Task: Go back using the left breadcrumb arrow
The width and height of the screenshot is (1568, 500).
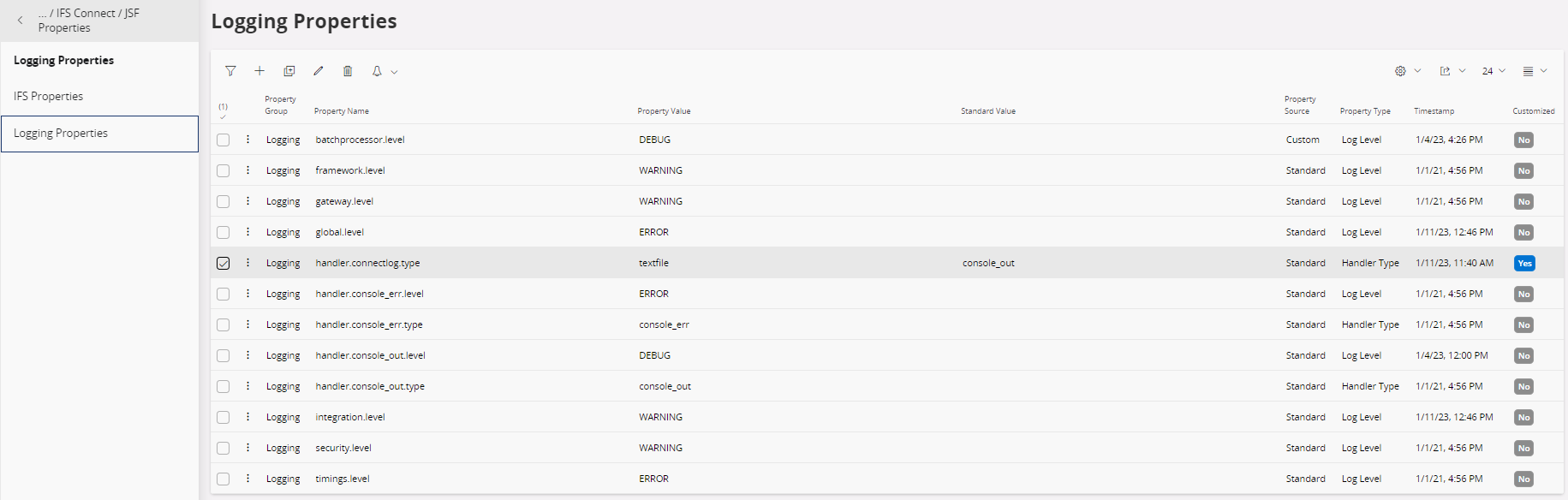Action: click(21, 20)
